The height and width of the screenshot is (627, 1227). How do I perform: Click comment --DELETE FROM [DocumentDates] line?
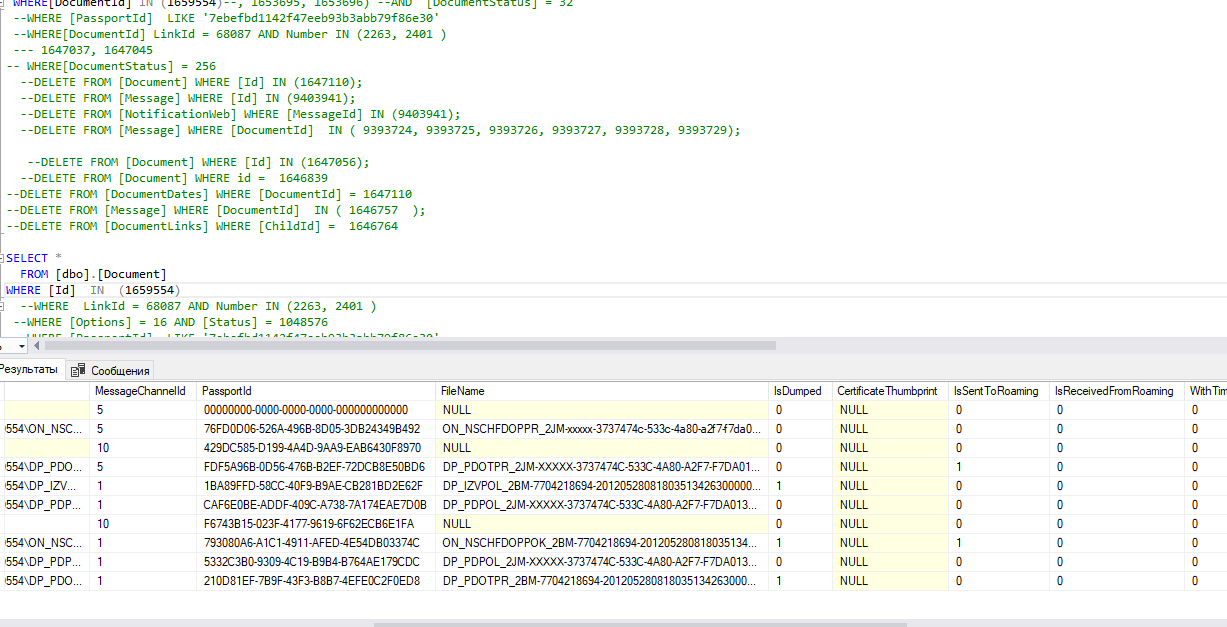[209, 194]
